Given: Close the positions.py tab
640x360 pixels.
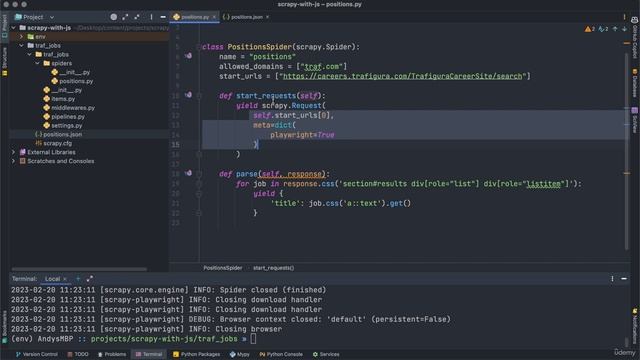Looking at the screenshot, I should point(214,17).
